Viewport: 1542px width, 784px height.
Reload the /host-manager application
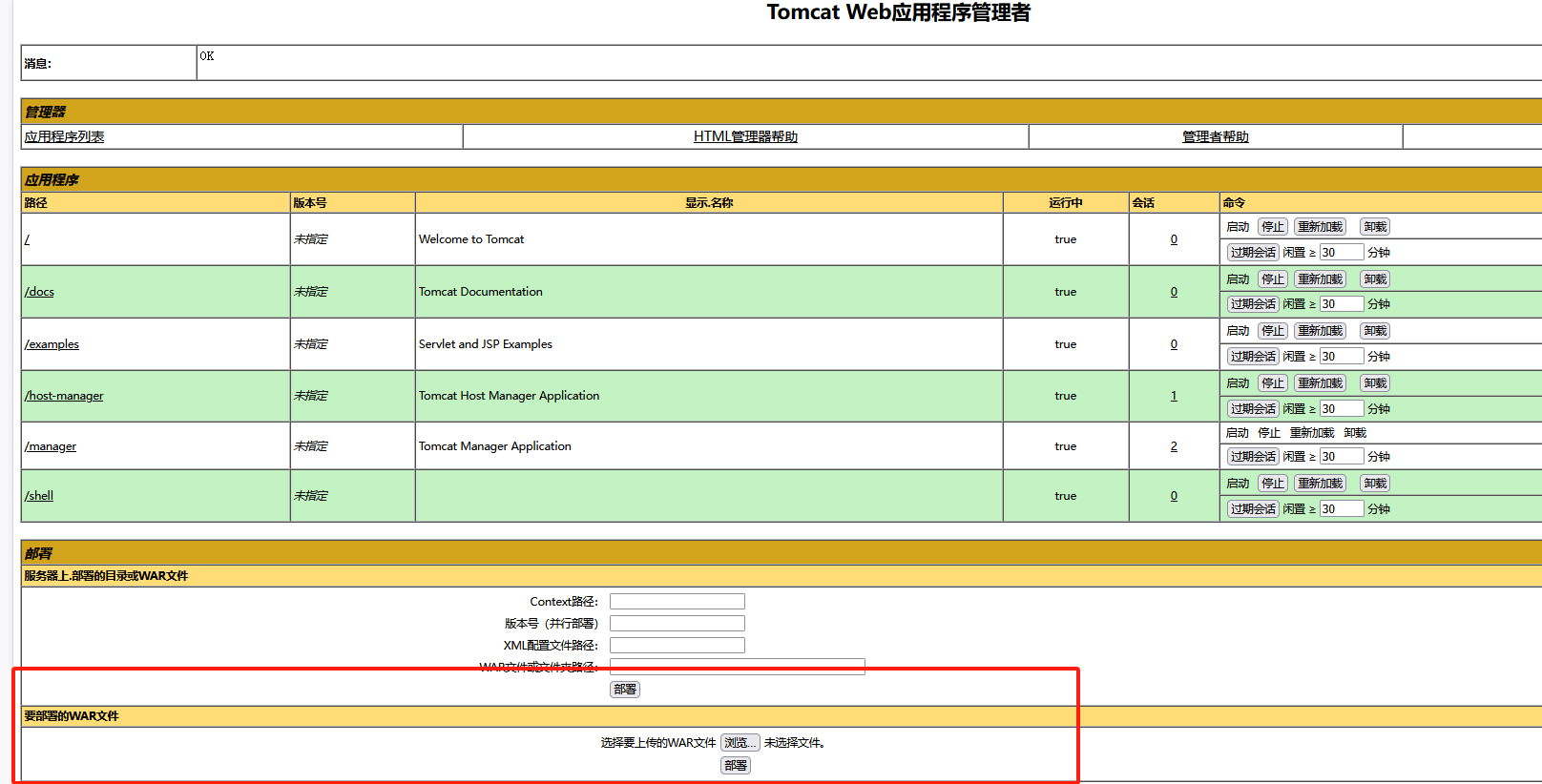pos(1321,383)
